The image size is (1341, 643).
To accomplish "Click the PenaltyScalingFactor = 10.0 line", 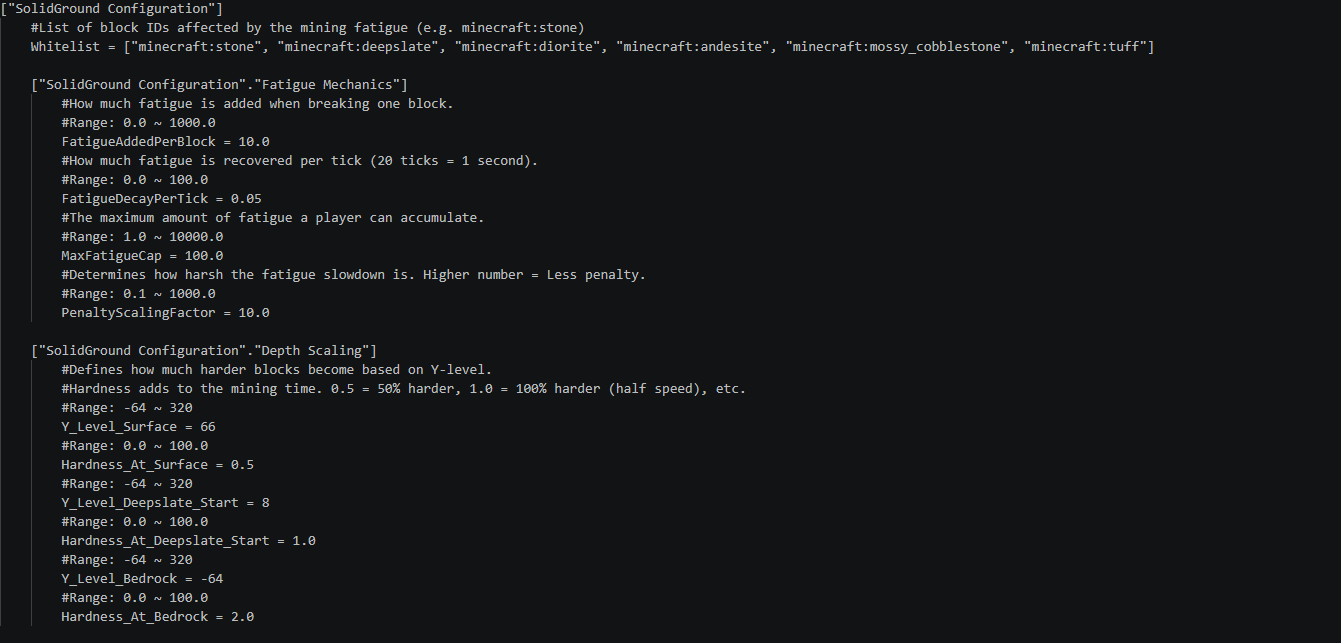I will pyautogui.click(x=165, y=313).
